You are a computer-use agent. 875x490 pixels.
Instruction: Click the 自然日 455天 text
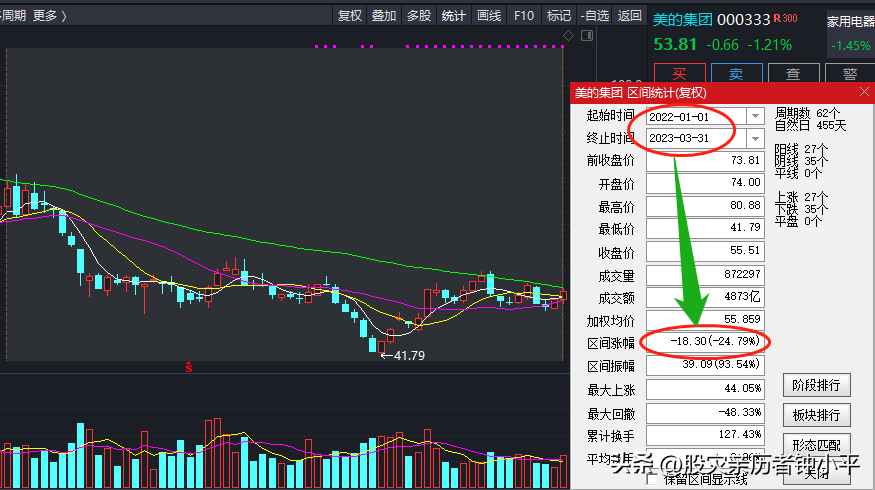click(x=810, y=126)
